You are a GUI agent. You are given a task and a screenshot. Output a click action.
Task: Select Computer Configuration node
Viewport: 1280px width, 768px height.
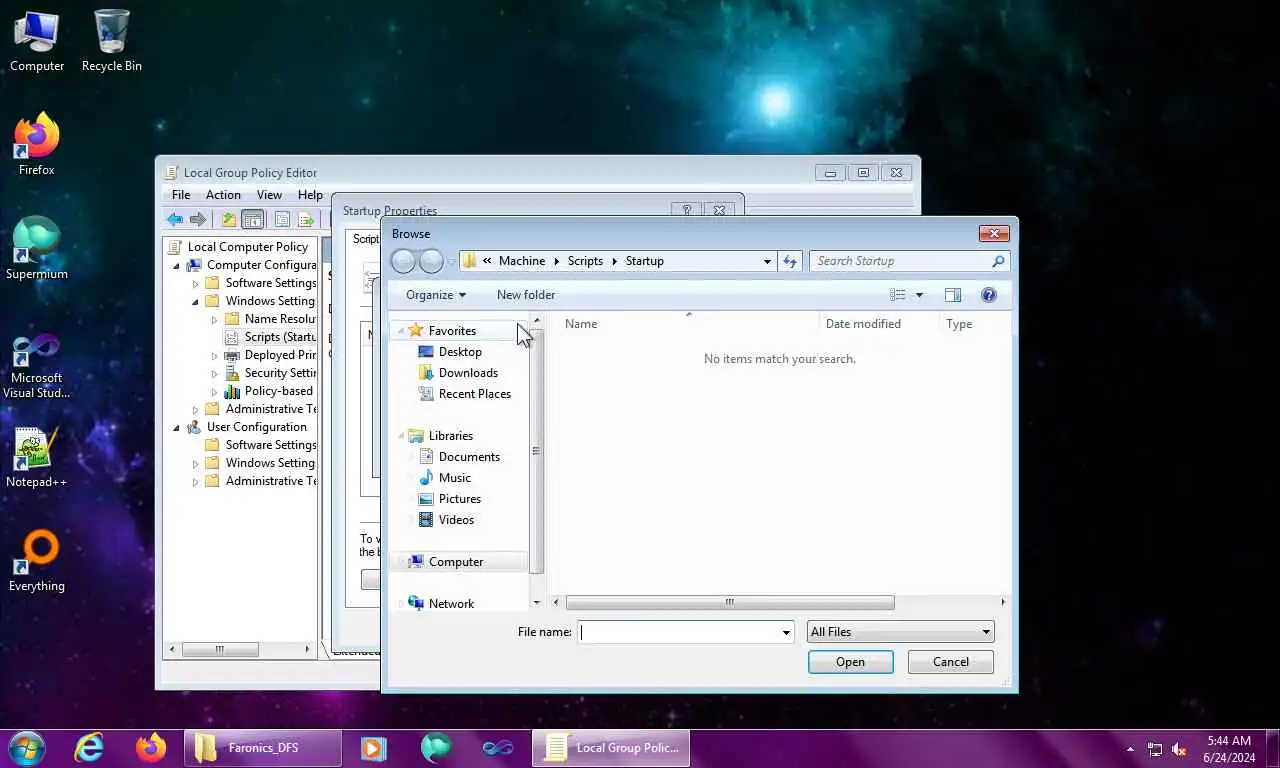click(x=261, y=265)
